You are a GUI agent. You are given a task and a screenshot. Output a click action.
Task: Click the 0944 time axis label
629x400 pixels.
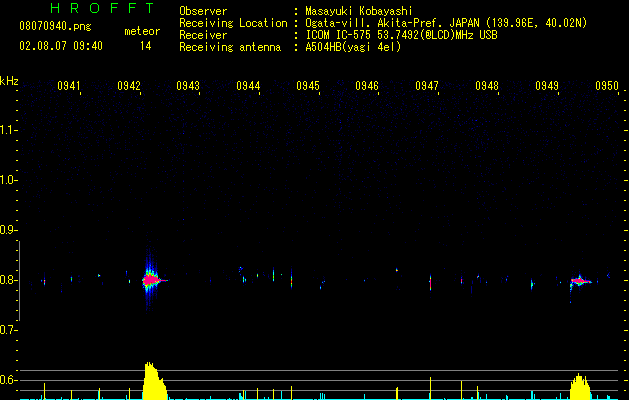(248, 85)
